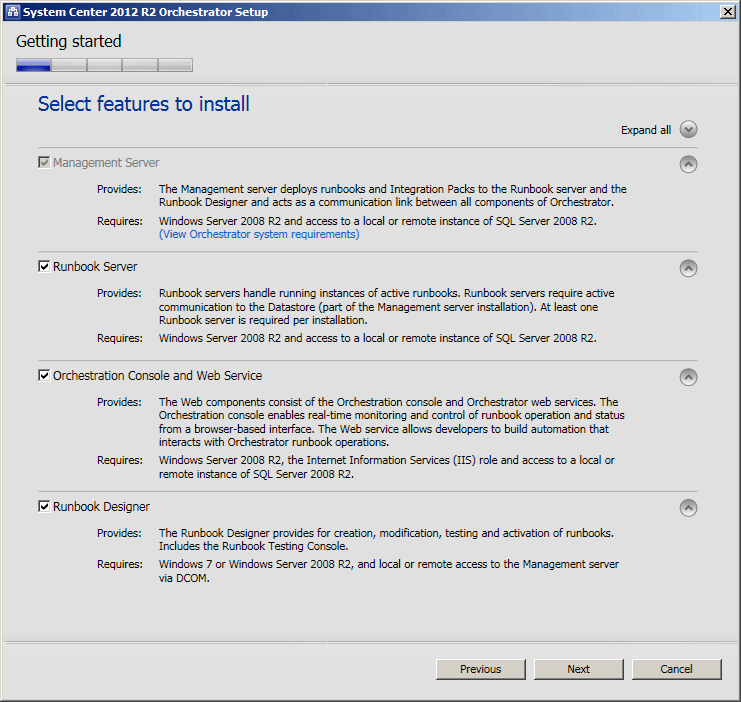The height and width of the screenshot is (702, 741).
Task: Select the Runbook Designer label text
Action: click(101, 507)
